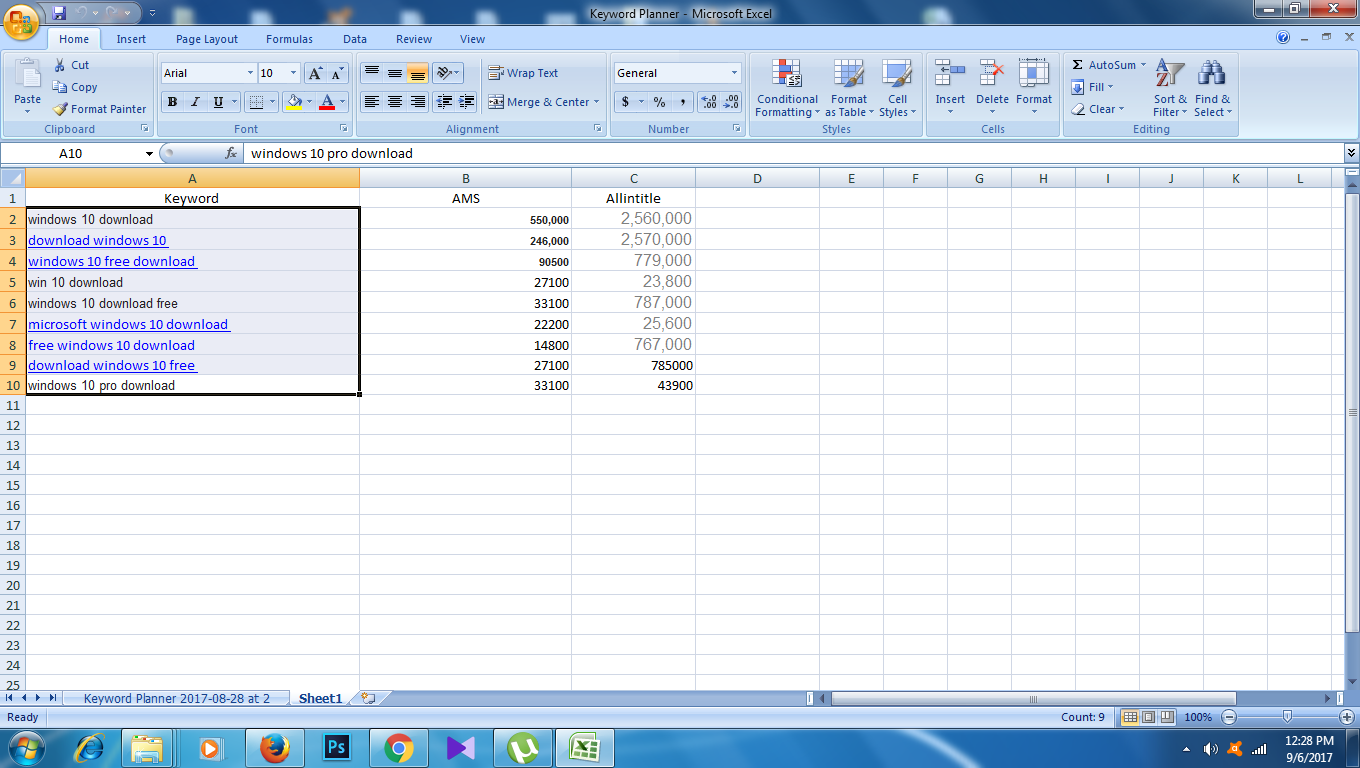
Task: Expand Merge & Center dropdown arrow
Action: (596, 102)
